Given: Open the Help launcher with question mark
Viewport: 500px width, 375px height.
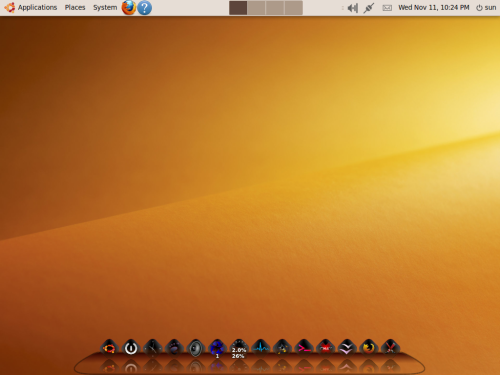Looking at the screenshot, I should click(x=144, y=8).
